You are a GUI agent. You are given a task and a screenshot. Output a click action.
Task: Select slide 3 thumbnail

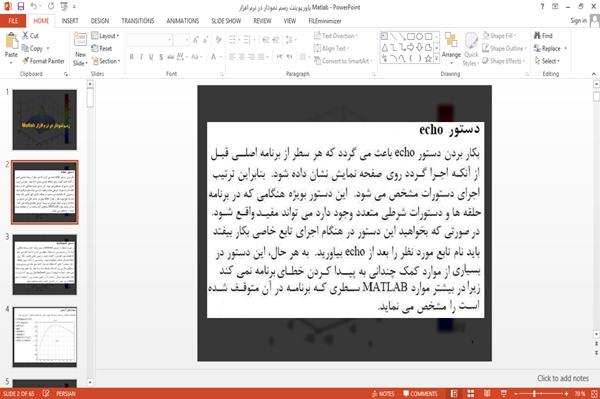point(45,265)
